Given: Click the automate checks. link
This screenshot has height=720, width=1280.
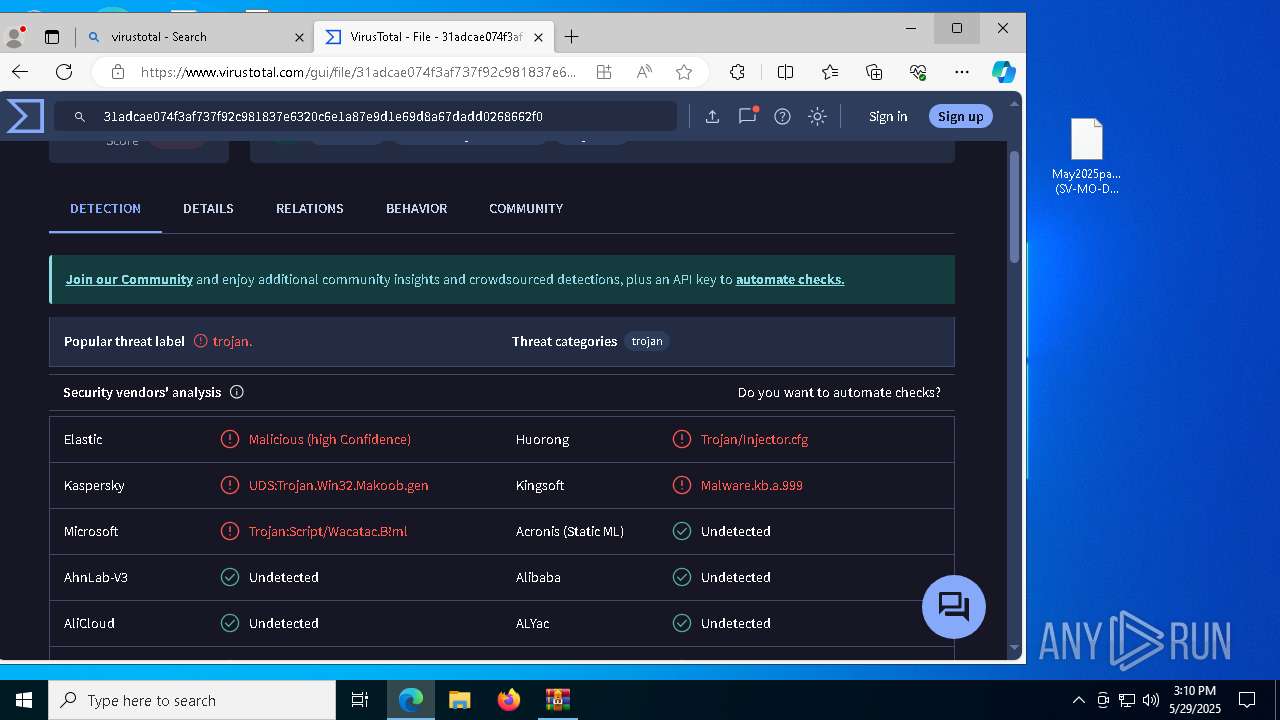Looking at the screenshot, I should pos(790,280).
